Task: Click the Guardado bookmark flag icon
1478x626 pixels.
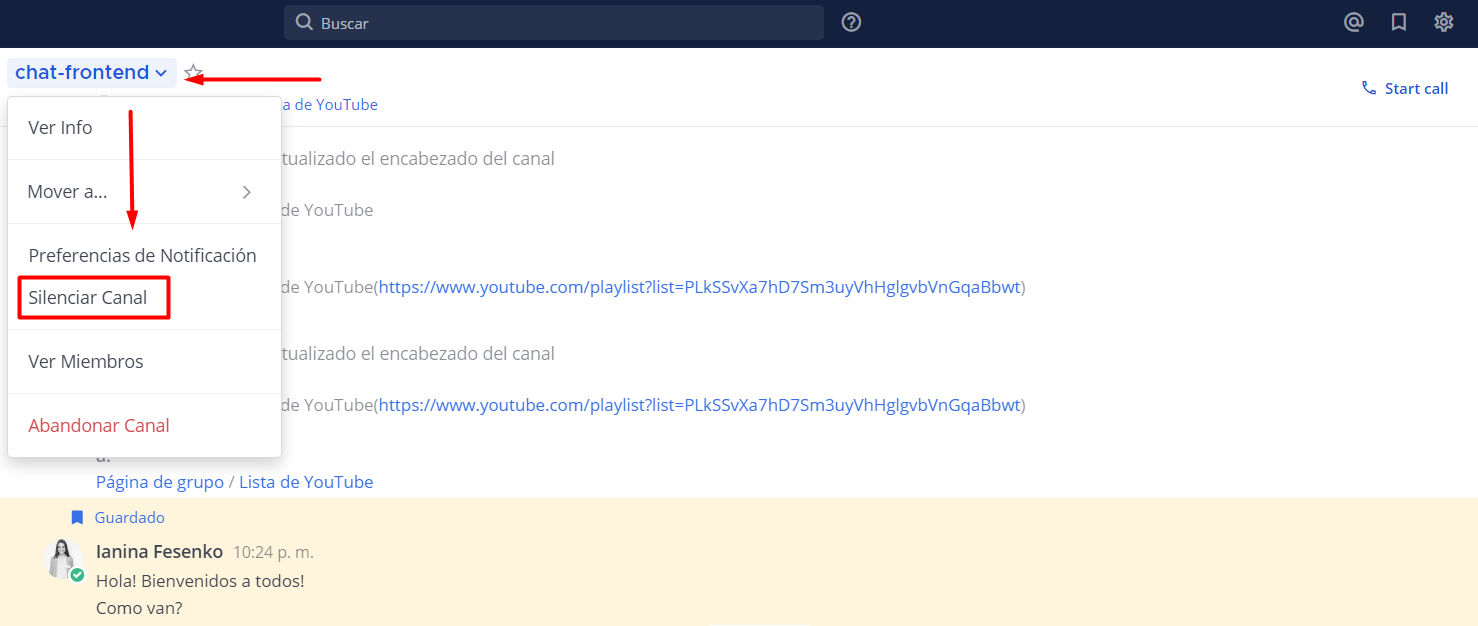Action: point(77,517)
